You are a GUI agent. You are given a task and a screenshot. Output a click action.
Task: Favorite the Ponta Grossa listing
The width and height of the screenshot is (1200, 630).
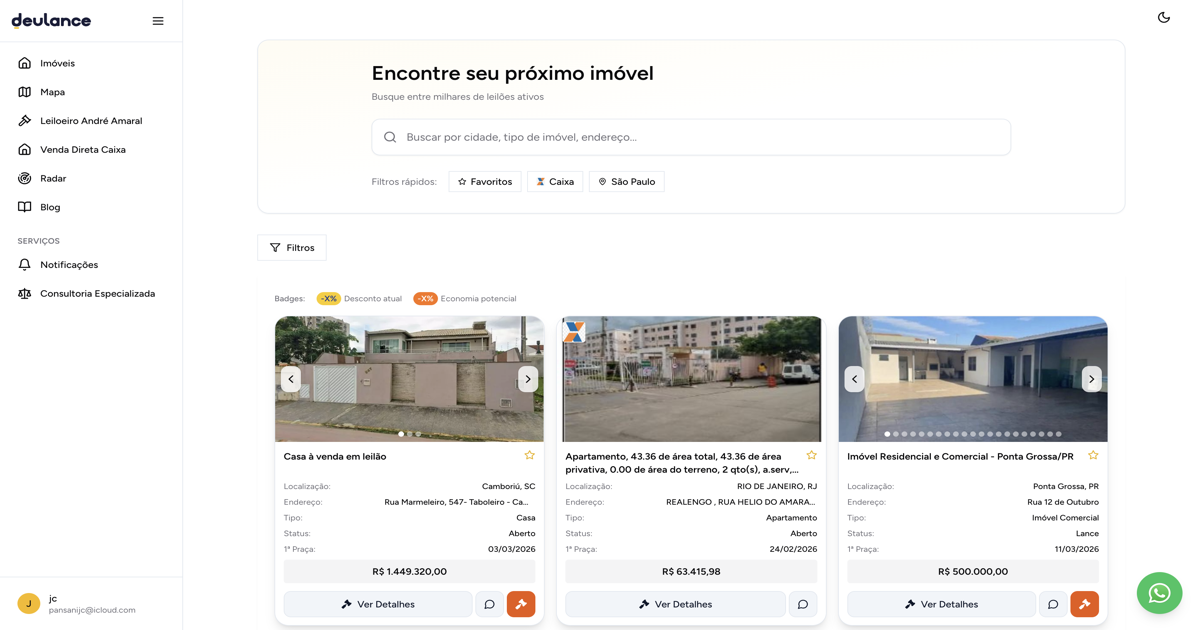[x=1093, y=455]
